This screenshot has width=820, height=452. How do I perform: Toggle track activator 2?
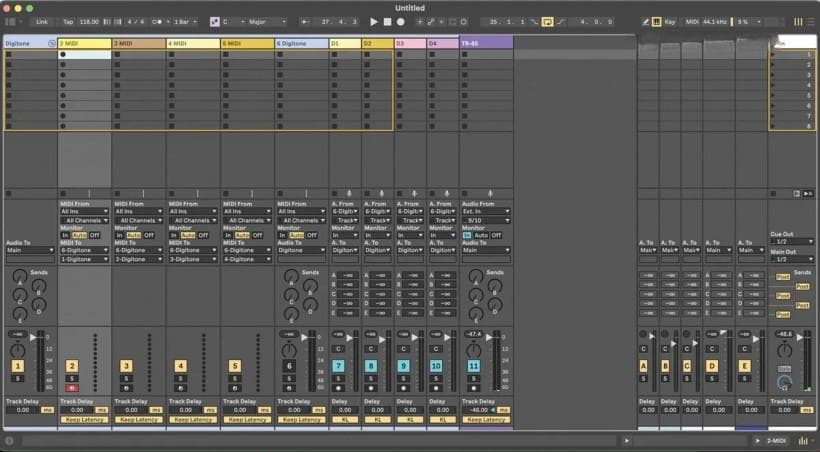point(72,366)
